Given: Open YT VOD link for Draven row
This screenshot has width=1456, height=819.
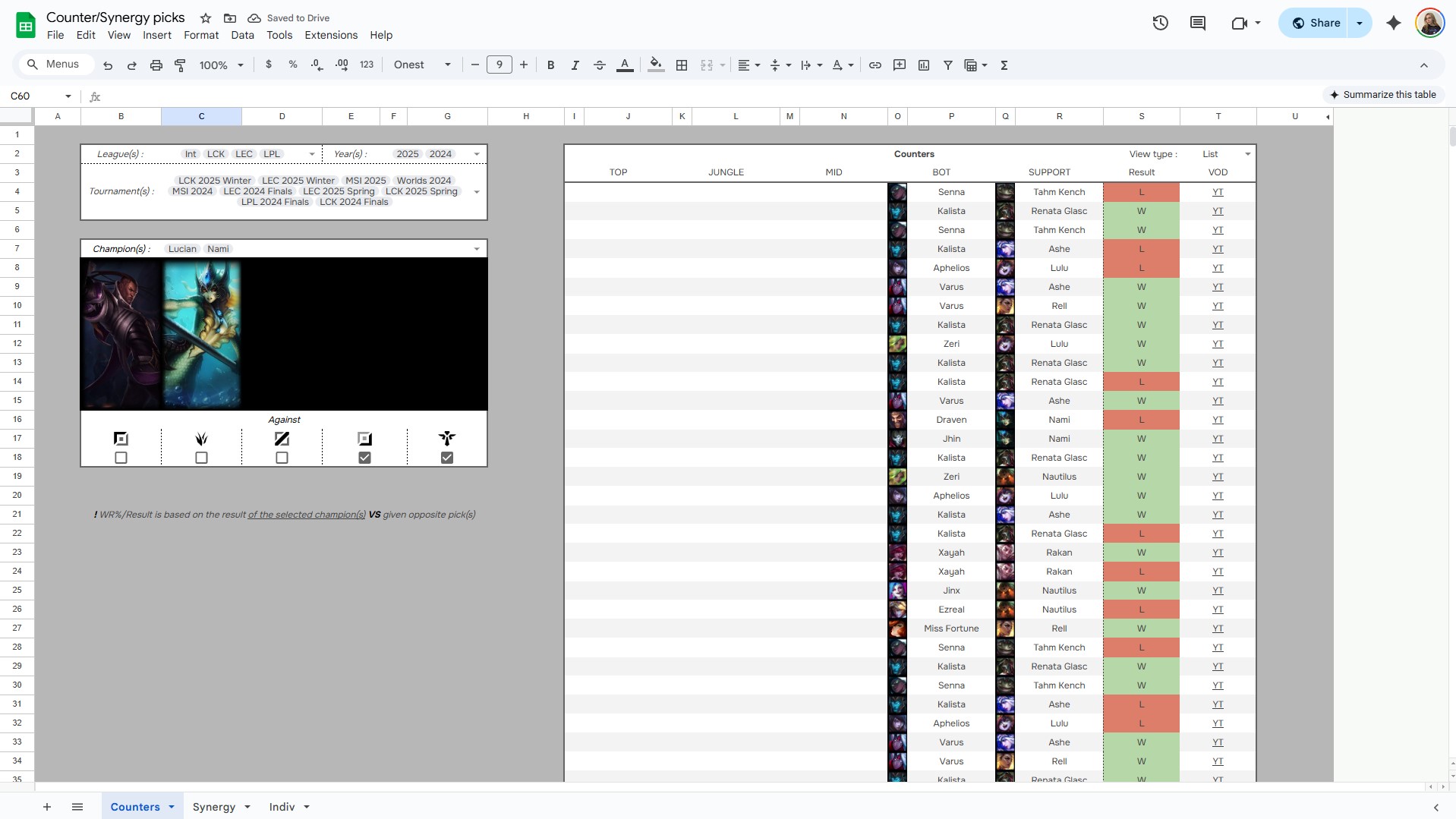Looking at the screenshot, I should point(1218,420).
